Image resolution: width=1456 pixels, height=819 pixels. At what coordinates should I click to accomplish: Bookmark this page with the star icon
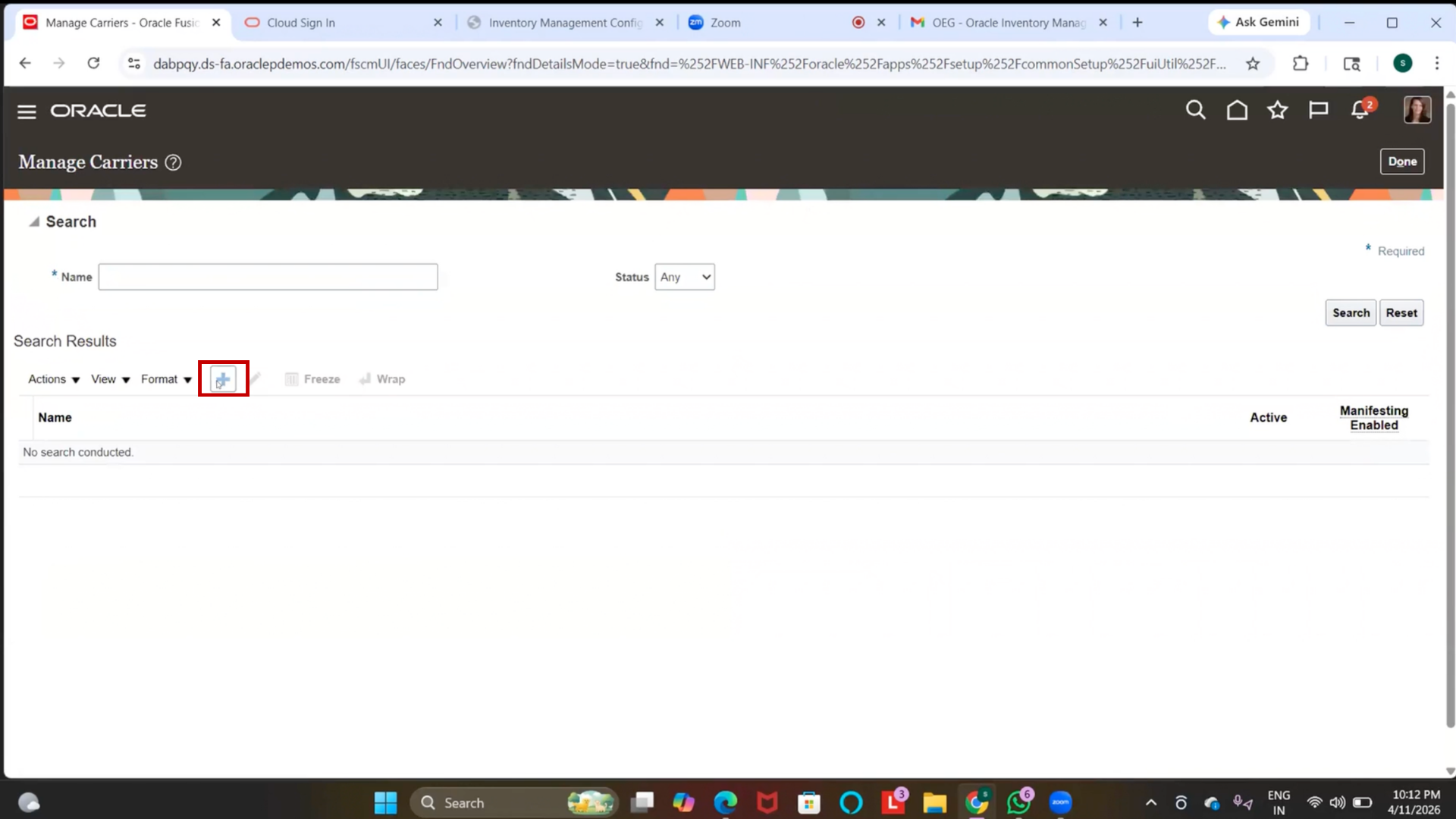(1253, 64)
